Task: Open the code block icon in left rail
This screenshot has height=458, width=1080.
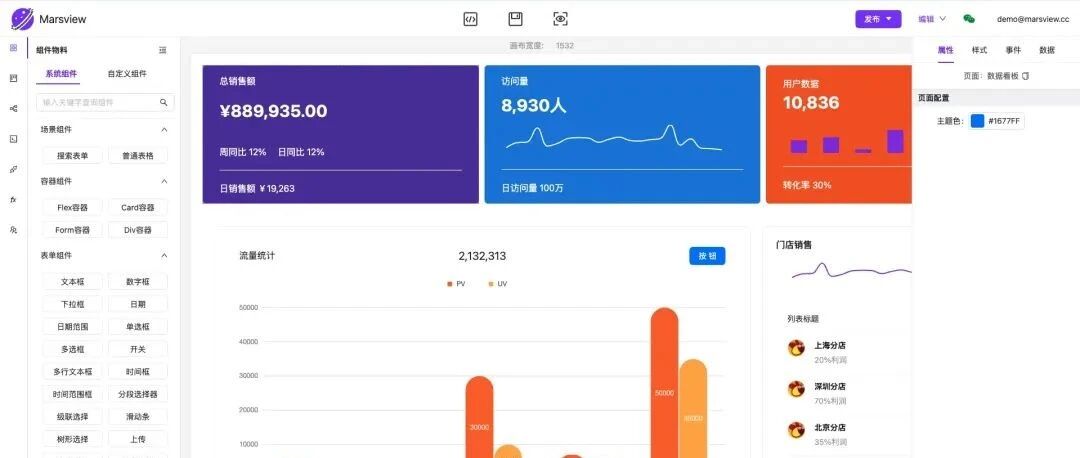Action: click(13, 138)
